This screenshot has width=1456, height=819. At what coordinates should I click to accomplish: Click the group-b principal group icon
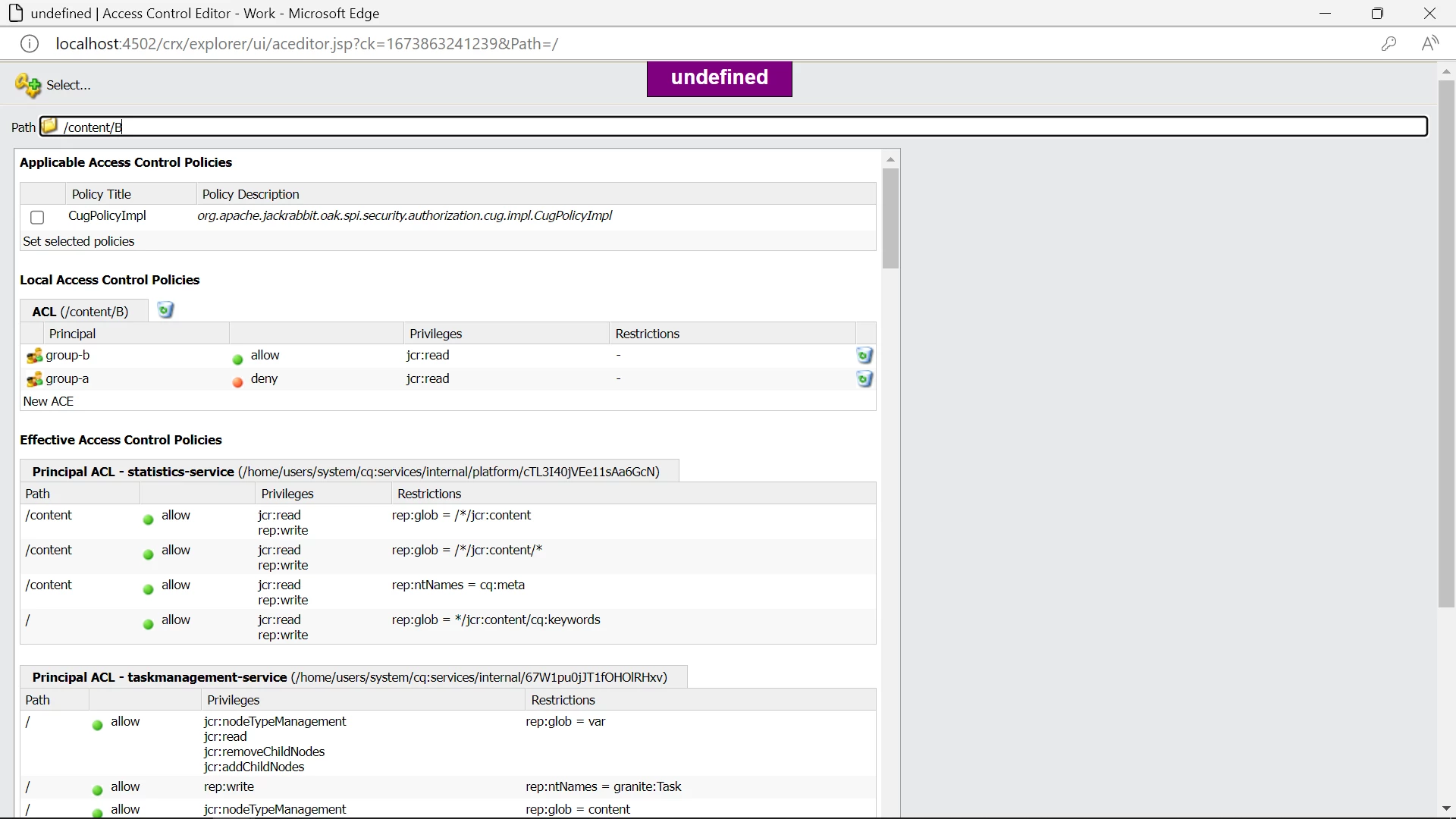(34, 356)
